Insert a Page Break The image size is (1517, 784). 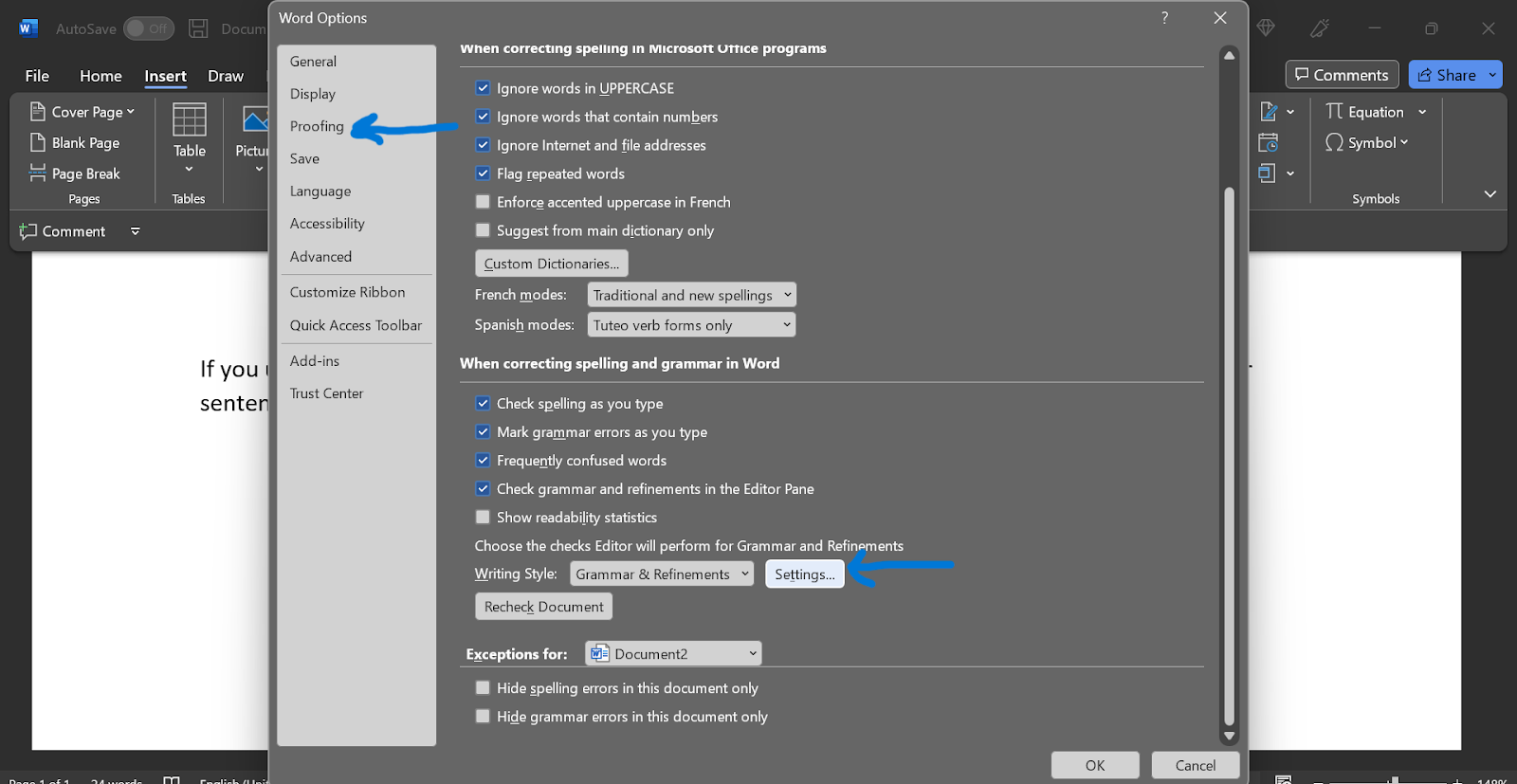75,173
